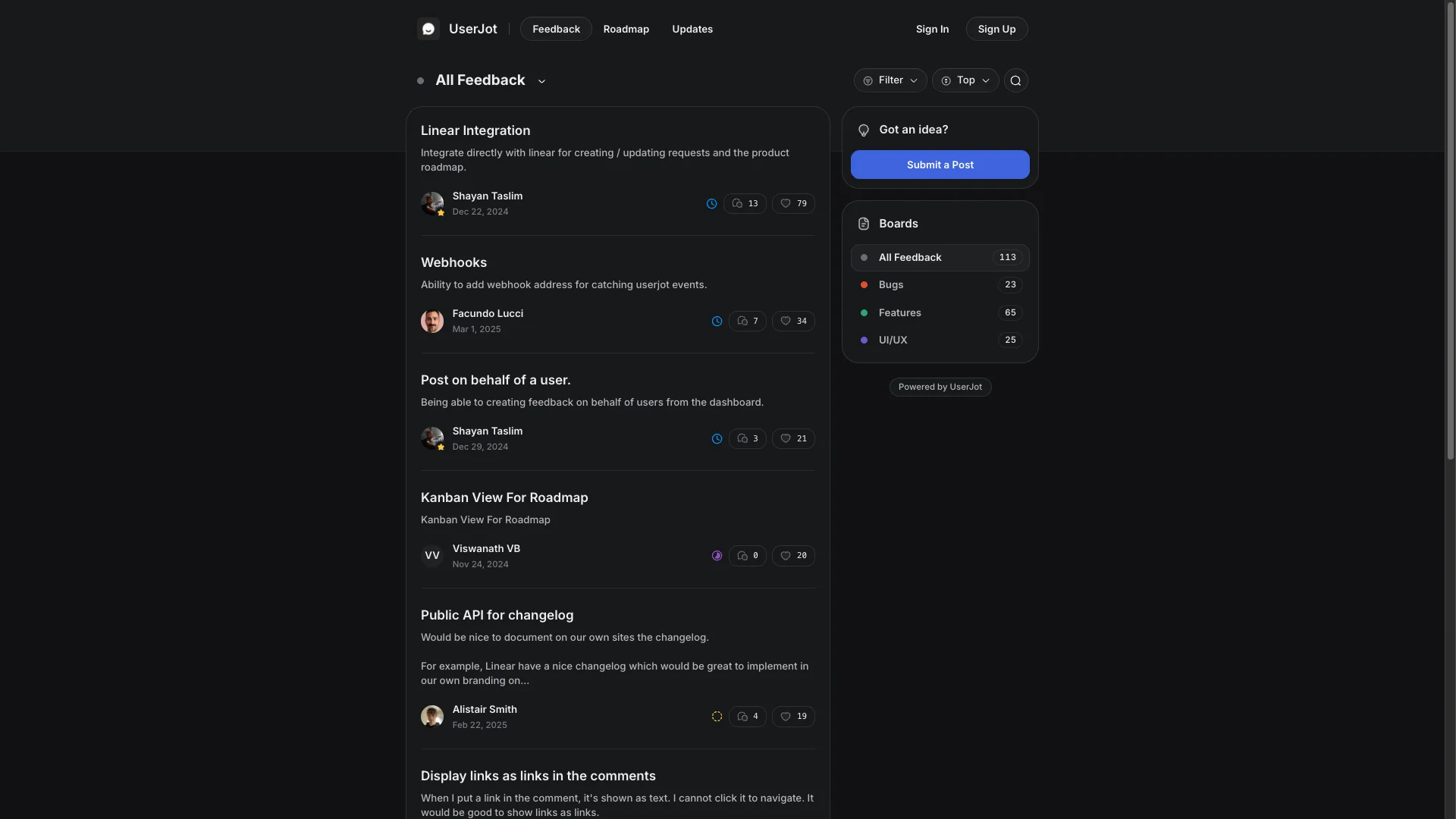
Task: Click the UserJot logo icon in the header
Action: point(428,29)
